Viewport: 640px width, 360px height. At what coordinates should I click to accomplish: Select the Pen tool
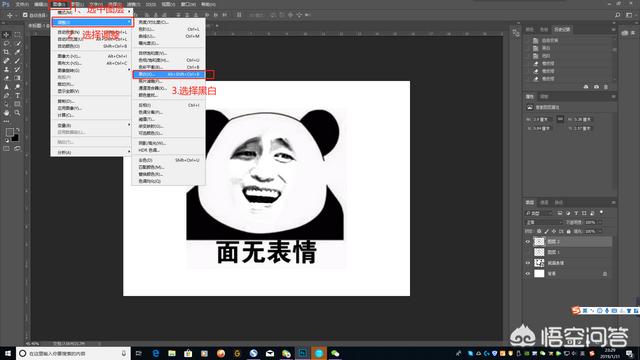(x=6, y=96)
